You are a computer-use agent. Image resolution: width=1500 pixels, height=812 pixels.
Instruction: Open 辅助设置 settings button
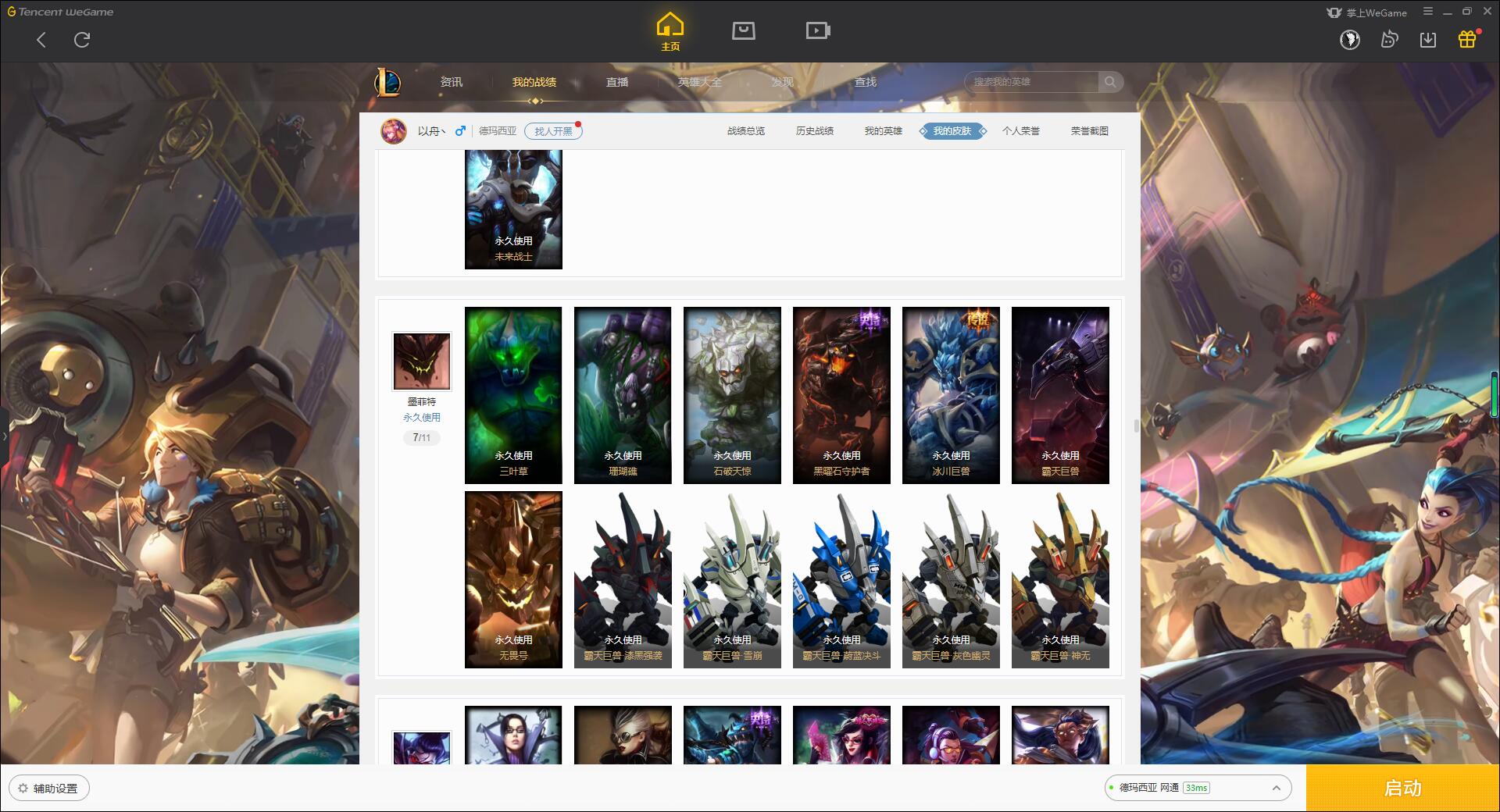[x=49, y=789]
